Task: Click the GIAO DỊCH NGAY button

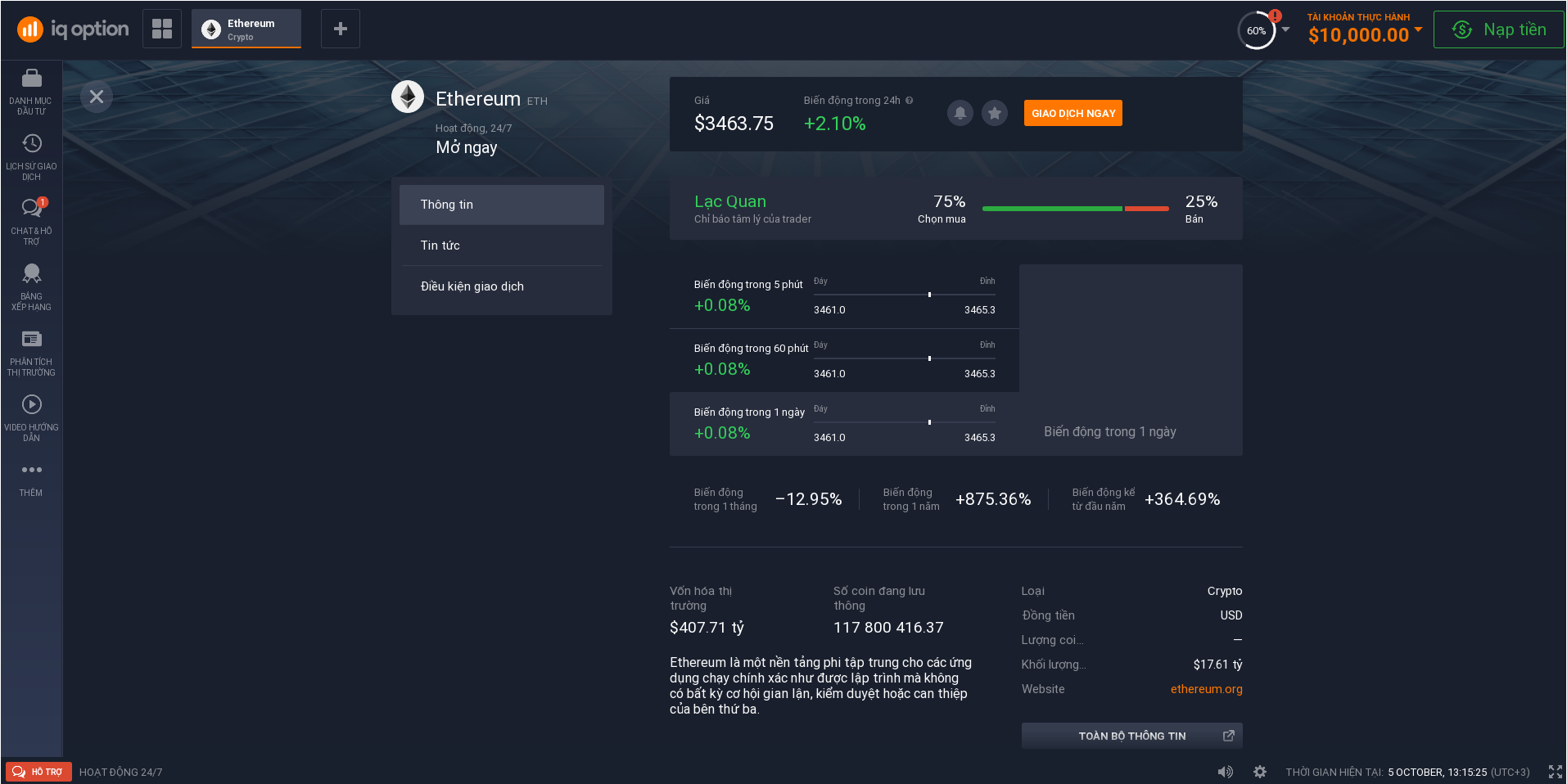Action: 1073,113
